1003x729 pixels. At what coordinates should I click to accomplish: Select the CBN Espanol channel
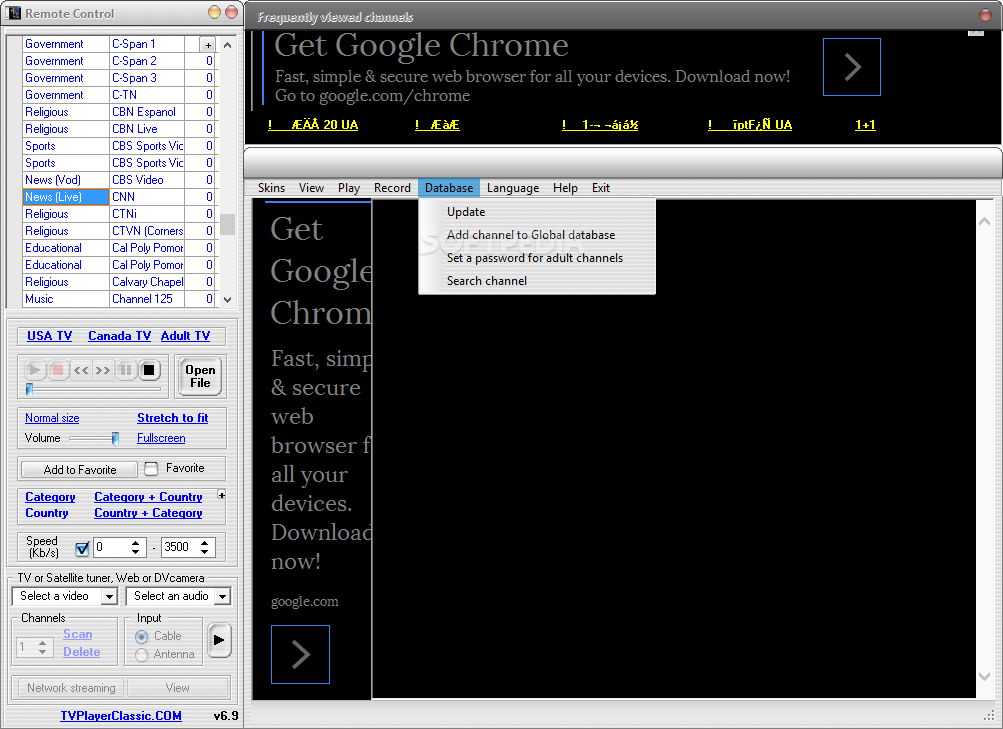tap(148, 112)
